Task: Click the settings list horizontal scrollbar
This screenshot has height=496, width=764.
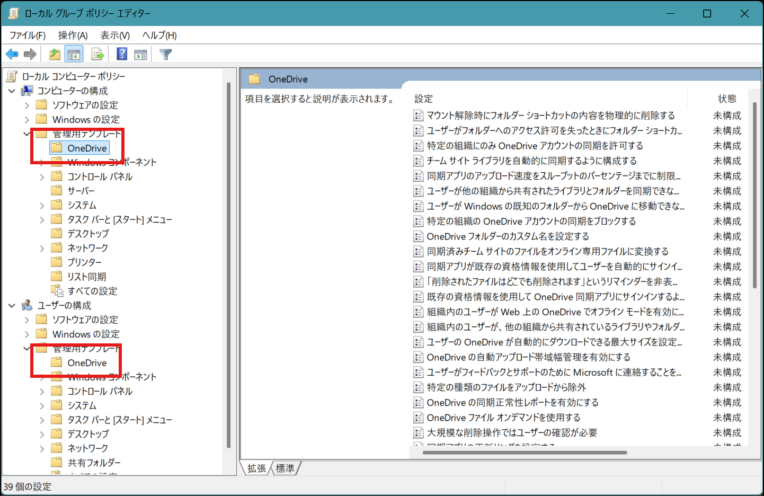Action: coord(525,453)
